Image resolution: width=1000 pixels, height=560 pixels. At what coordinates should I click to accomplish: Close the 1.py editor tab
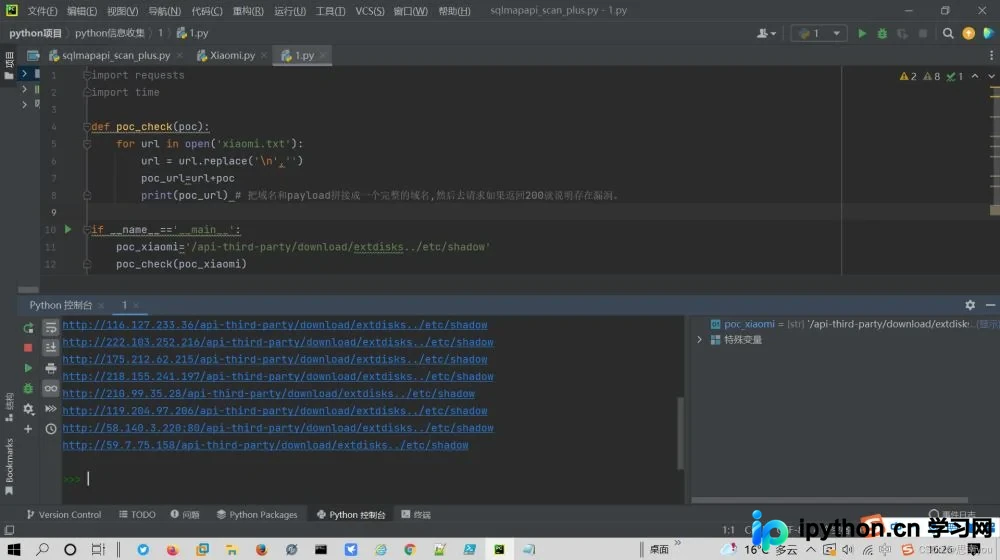pos(323,55)
